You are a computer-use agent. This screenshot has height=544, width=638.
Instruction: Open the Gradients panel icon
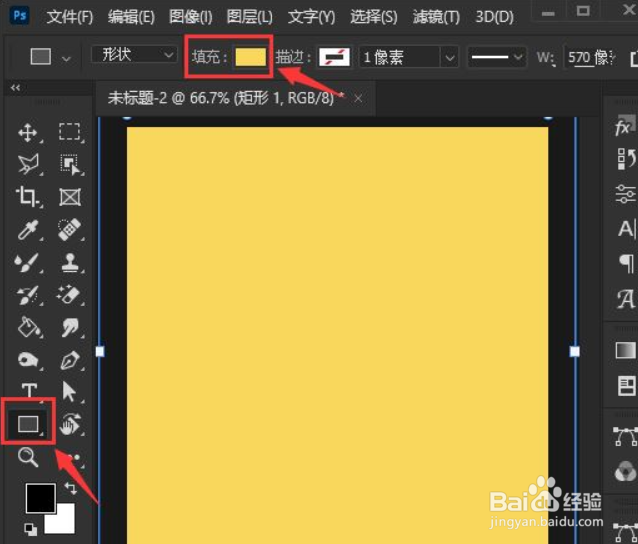pyautogui.click(x=625, y=350)
